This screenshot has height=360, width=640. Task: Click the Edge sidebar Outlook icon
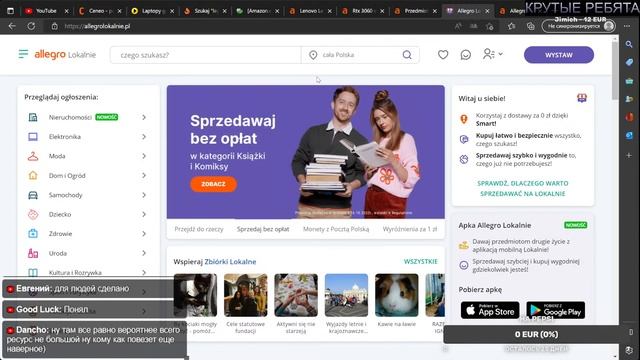point(629,136)
